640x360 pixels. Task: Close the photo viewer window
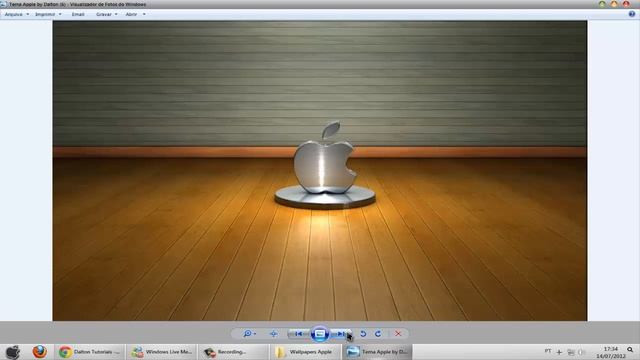tap(626, 4)
